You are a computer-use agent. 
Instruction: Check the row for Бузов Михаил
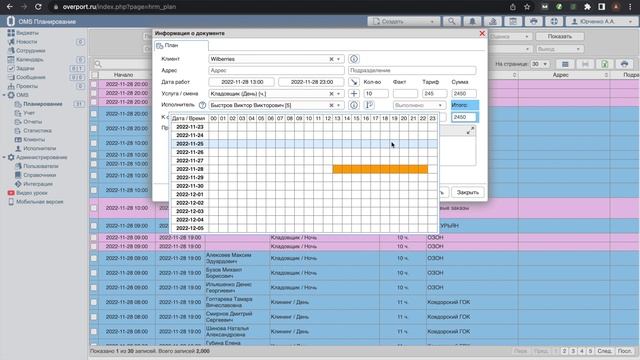click(x=94, y=273)
